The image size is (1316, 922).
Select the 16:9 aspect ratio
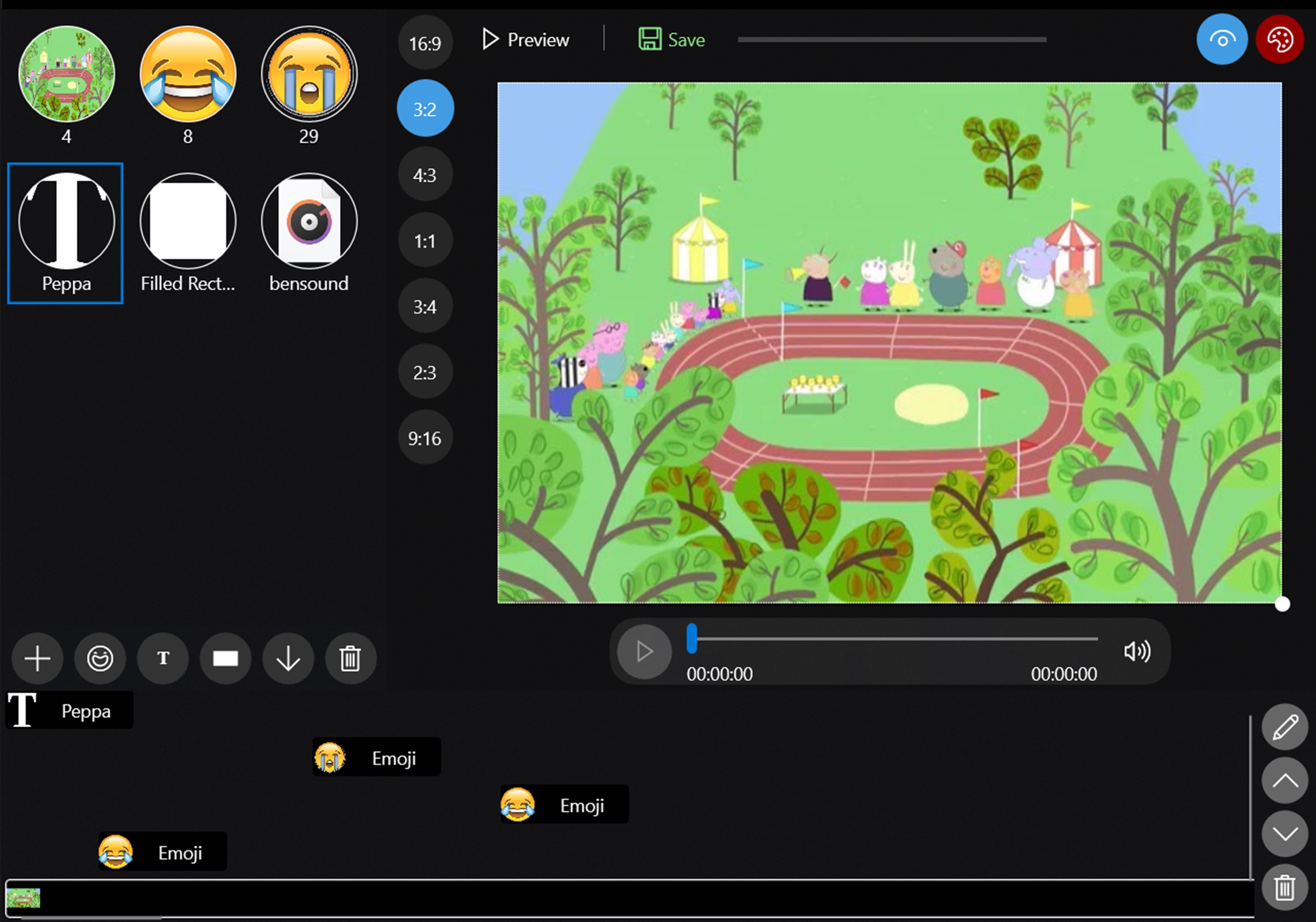point(425,43)
